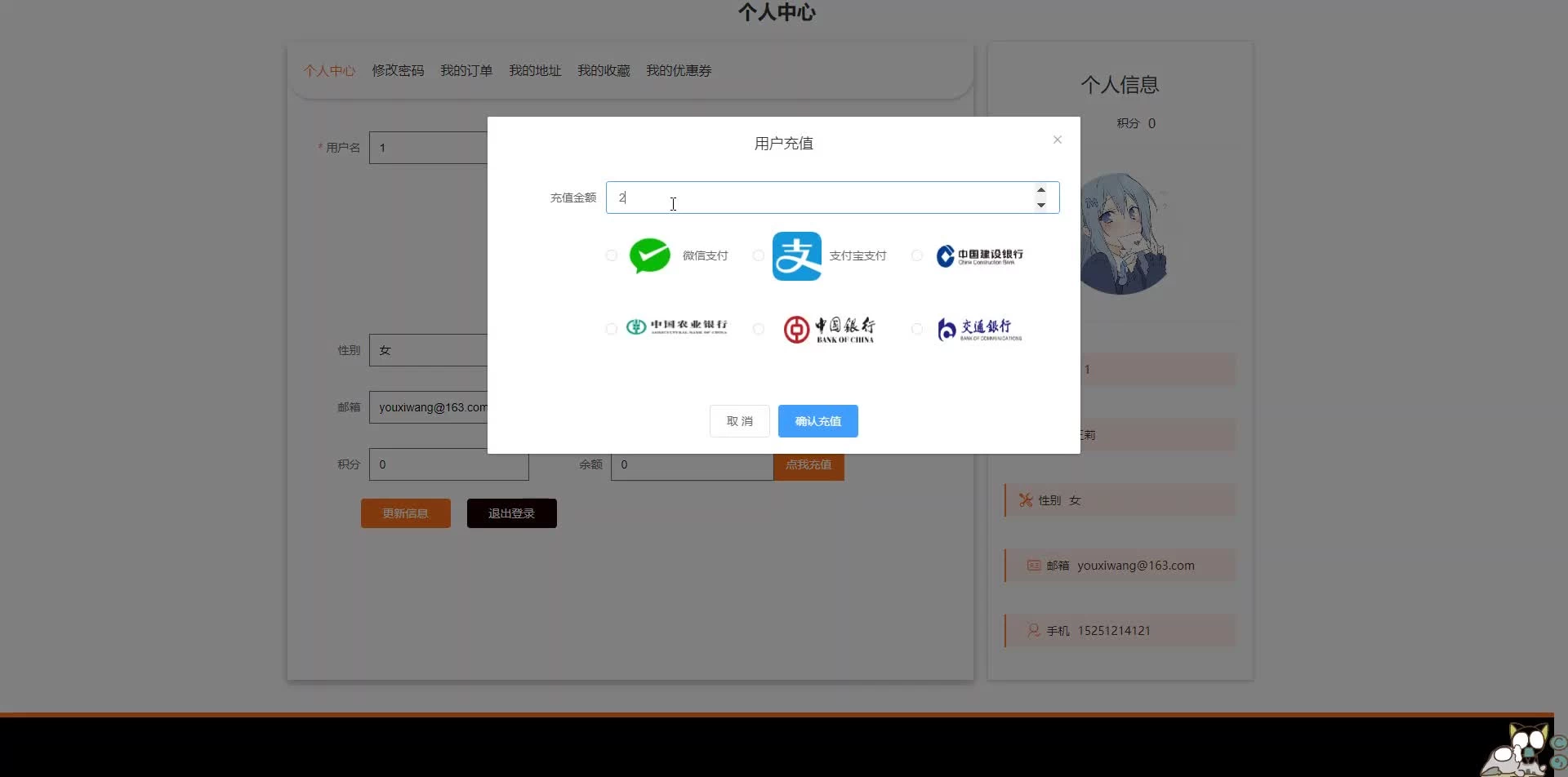
Task: Click the 充值金额 amount input field
Action: (833, 198)
